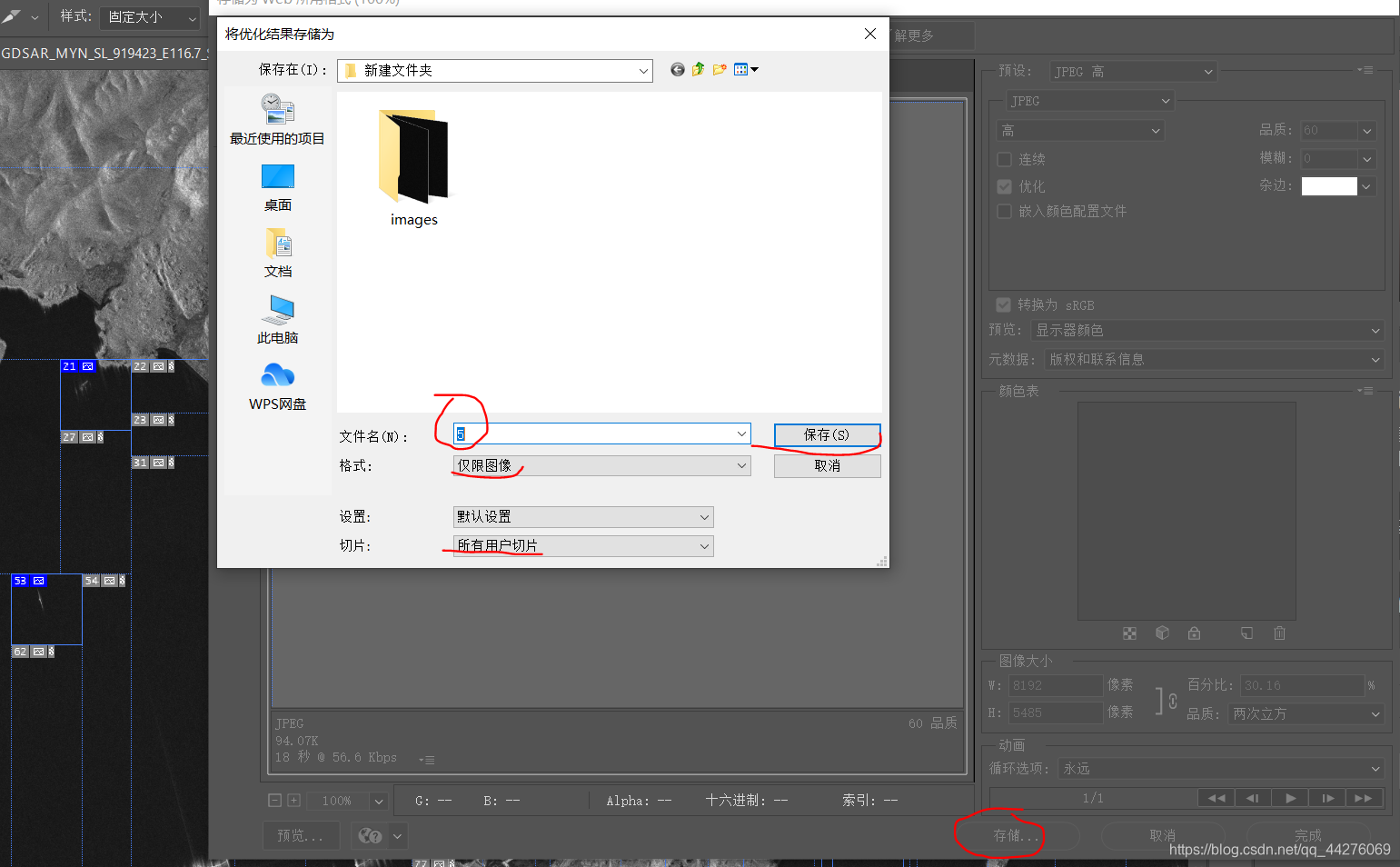
Task: Click the new color icon in color table
Action: (x=1246, y=633)
